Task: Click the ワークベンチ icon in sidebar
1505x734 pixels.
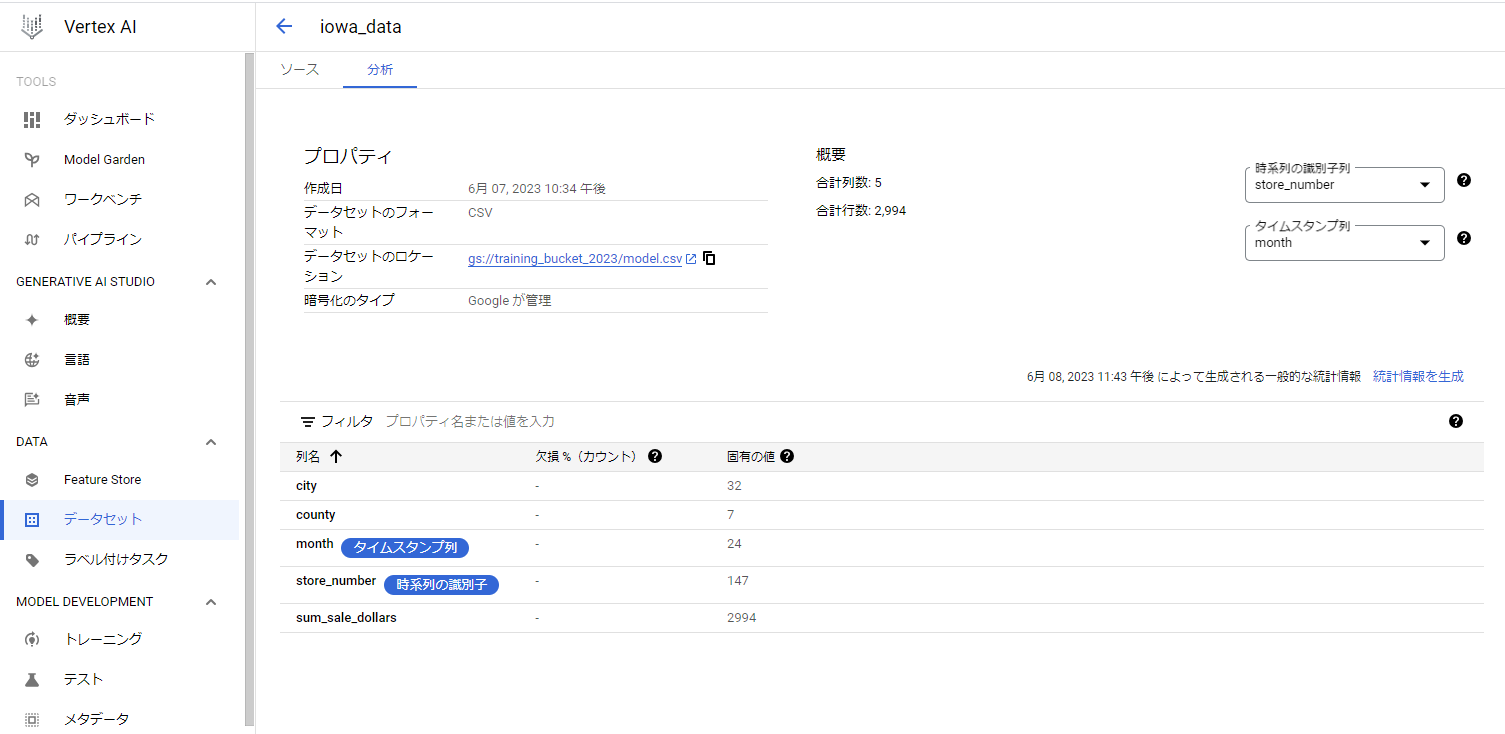Action: (x=32, y=199)
